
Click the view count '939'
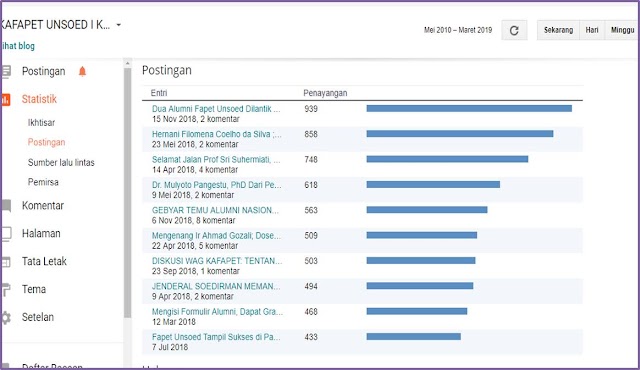click(x=311, y=109)
